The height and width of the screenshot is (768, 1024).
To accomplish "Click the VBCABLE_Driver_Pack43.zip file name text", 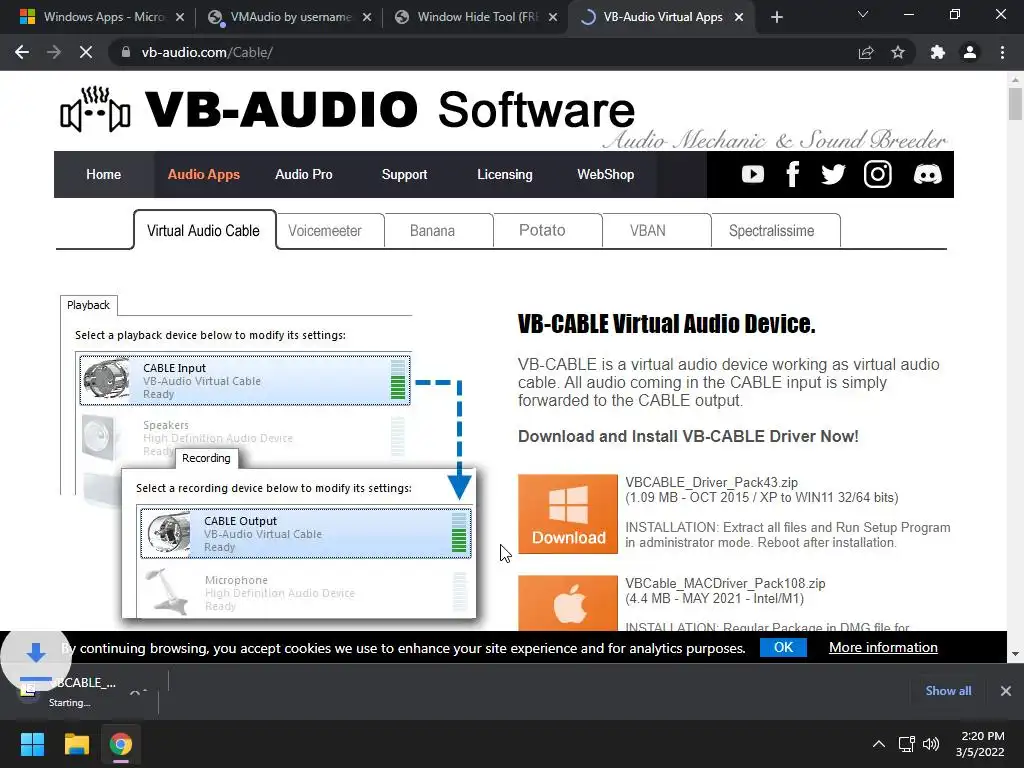I will point(711,483).
